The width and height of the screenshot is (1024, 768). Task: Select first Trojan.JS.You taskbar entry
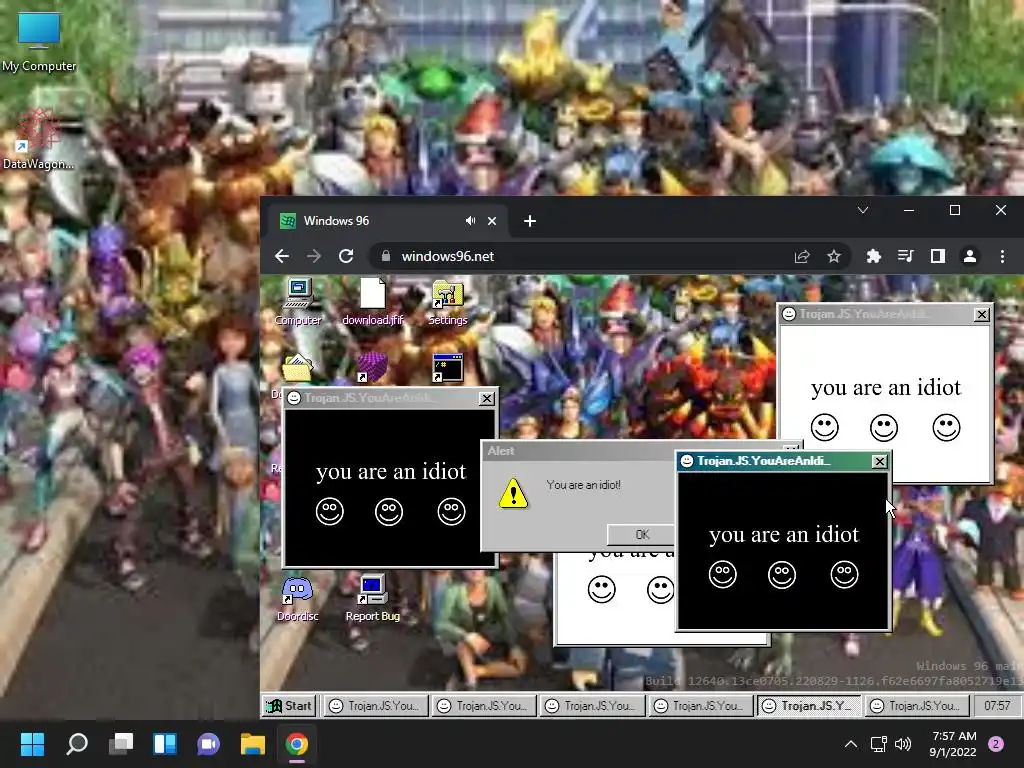[376, 706]
